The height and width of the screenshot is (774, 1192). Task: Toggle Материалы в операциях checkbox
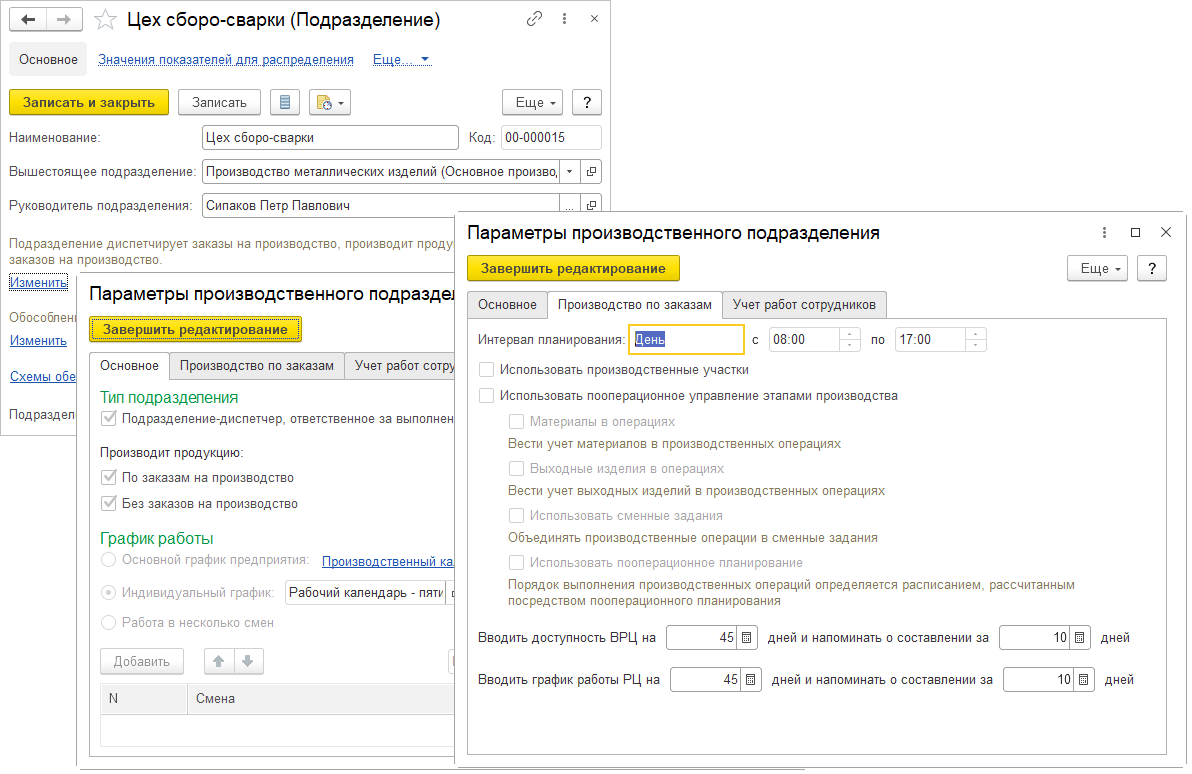click(516, 421)
